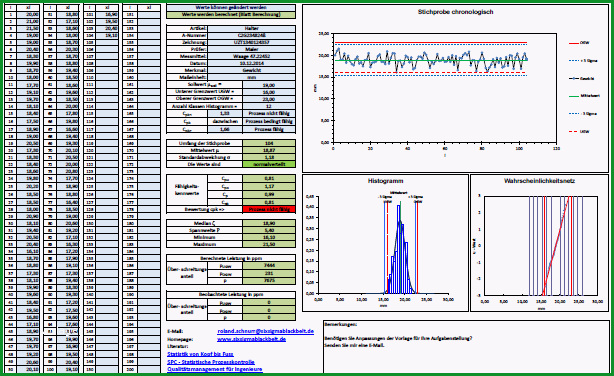Select the Anzahl Klassen Histogramm value cell
Image resolution: width=614 pixels, height=376 pixels.
coord(269,106)
